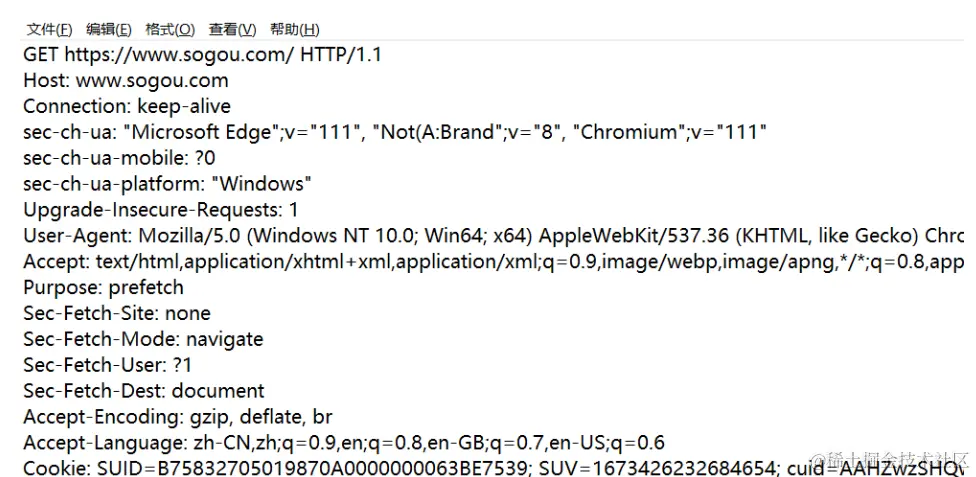Click the Sec-Fetch-Mode: navigate line

[143, 339]
